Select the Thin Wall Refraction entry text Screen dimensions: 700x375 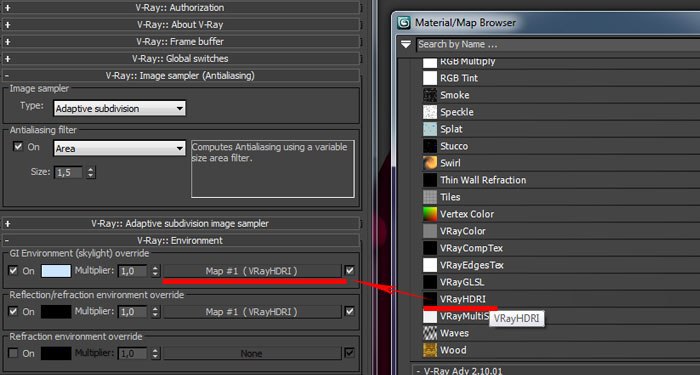click(x=483, y=180)
